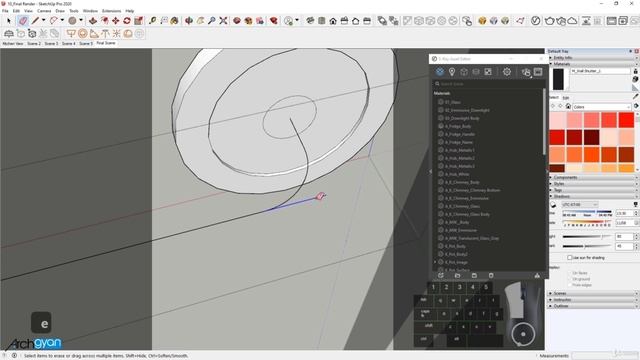Select A_Fridge_Handle material in list

coord(460,134)
